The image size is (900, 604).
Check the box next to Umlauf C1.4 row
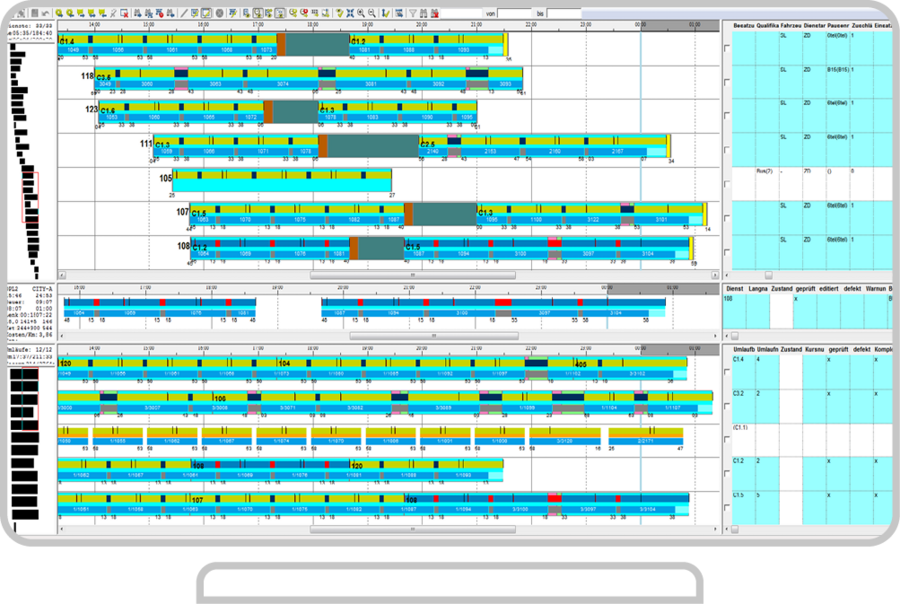tap(727, 372)
